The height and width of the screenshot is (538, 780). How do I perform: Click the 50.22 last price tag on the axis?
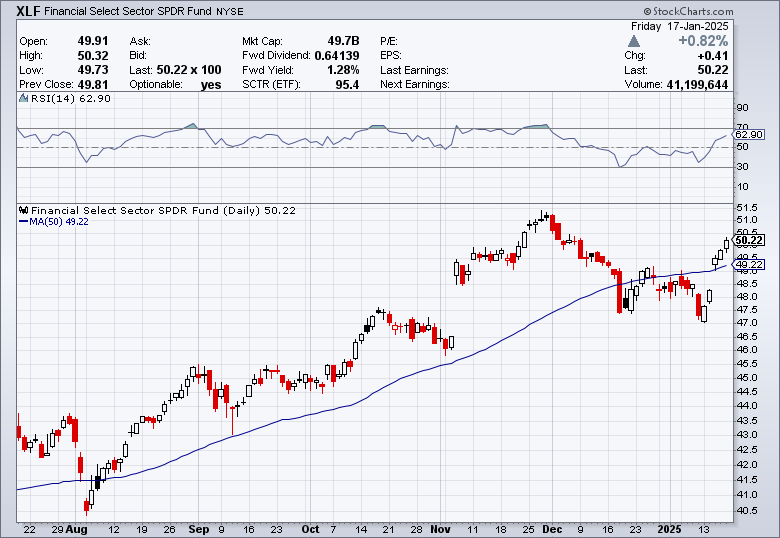tap(749, 241)
